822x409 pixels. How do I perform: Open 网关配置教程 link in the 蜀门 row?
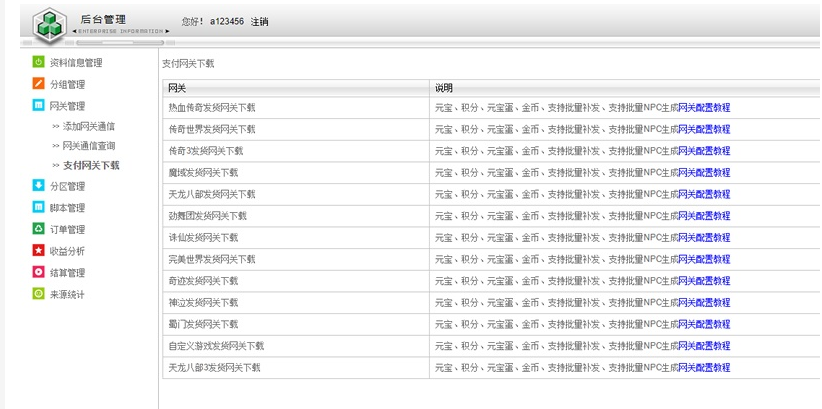coord(704,324)
